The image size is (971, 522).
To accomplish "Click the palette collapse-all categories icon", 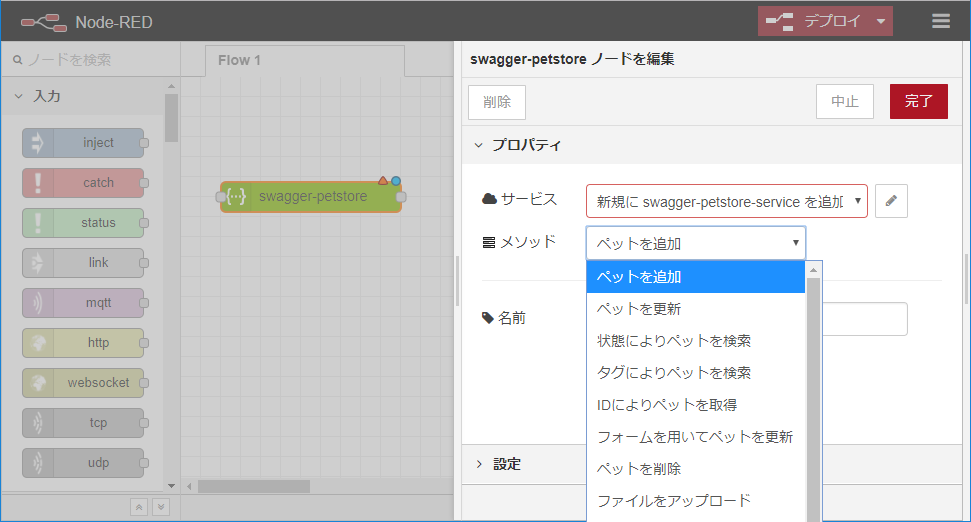I will point(139,507).
